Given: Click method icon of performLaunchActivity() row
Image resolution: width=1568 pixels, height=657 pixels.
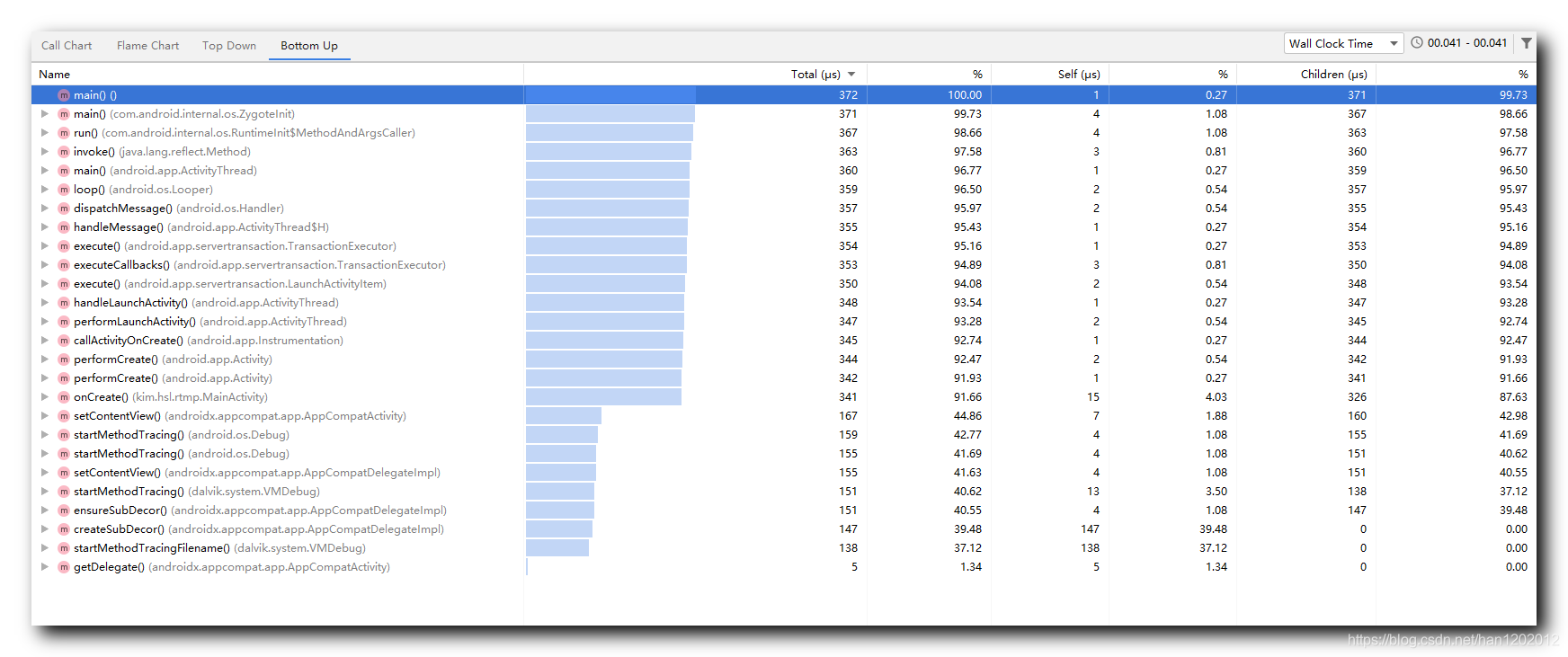Looking at the screenshot, I should [x=64, y=322].
